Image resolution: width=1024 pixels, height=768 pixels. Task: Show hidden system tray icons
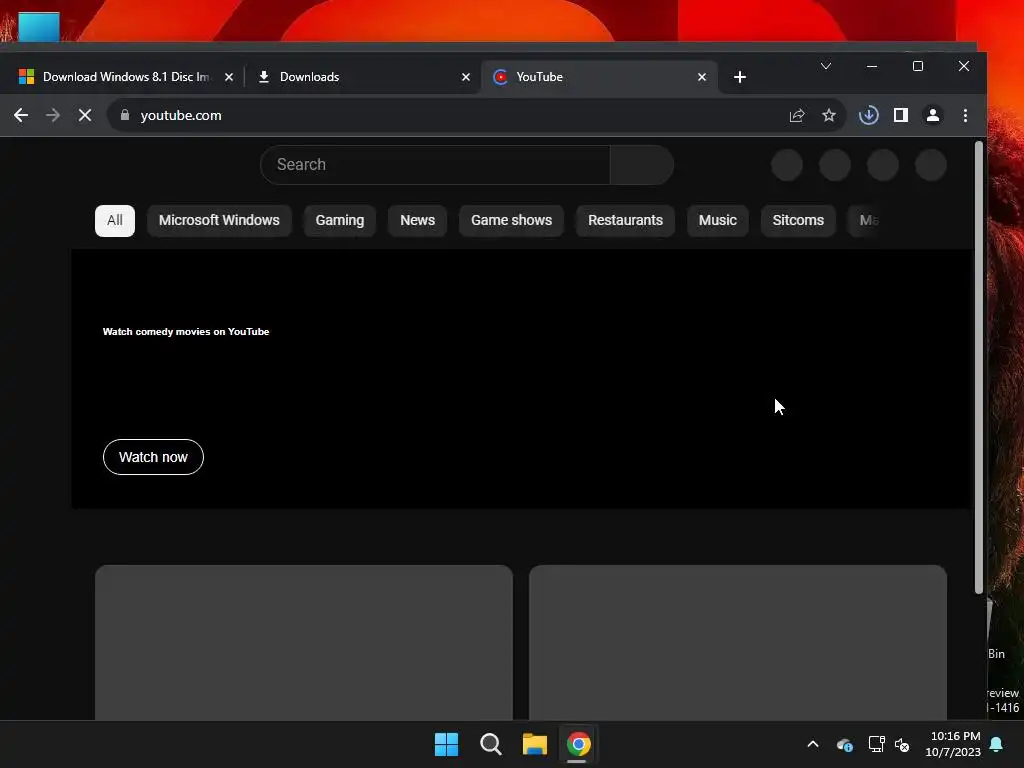813,744
